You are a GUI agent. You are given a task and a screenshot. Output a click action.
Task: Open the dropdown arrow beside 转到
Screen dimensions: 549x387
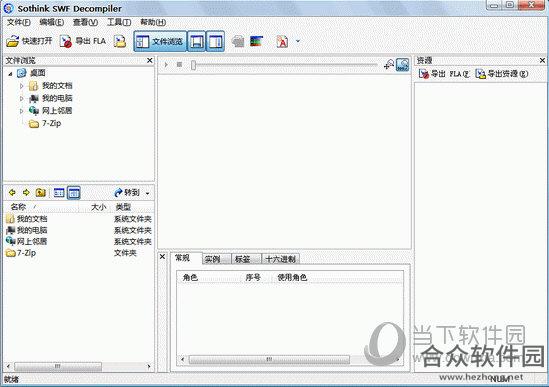point(147,193)
